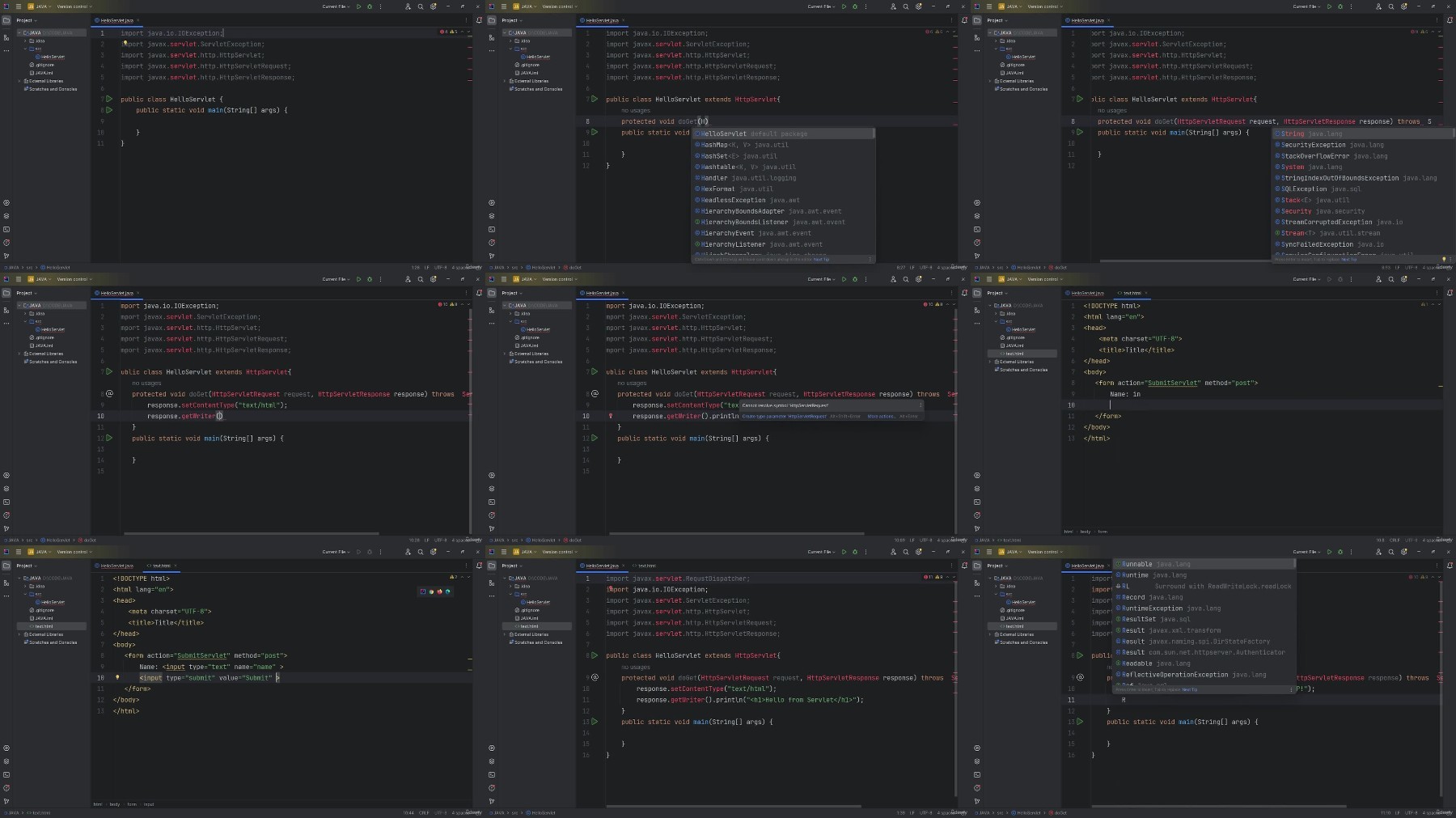Click 'input' breadcrumb below test.html editor
The width and height of the screenshot is (1456, 818).
pyautogui.click(x=149, y=804)
